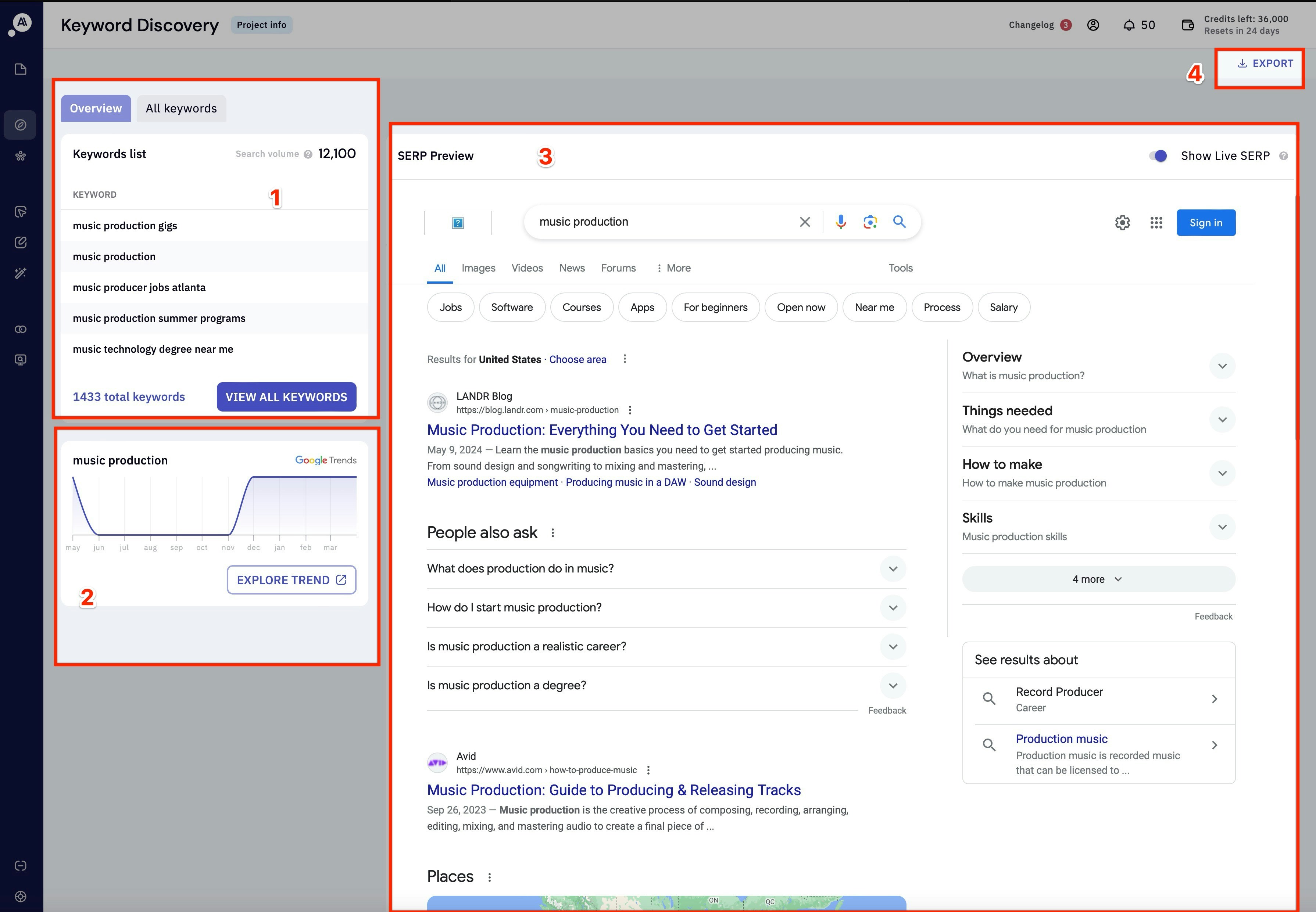Click the notification bell icon
1316x912 pixels.
(x=1129, y=25)
